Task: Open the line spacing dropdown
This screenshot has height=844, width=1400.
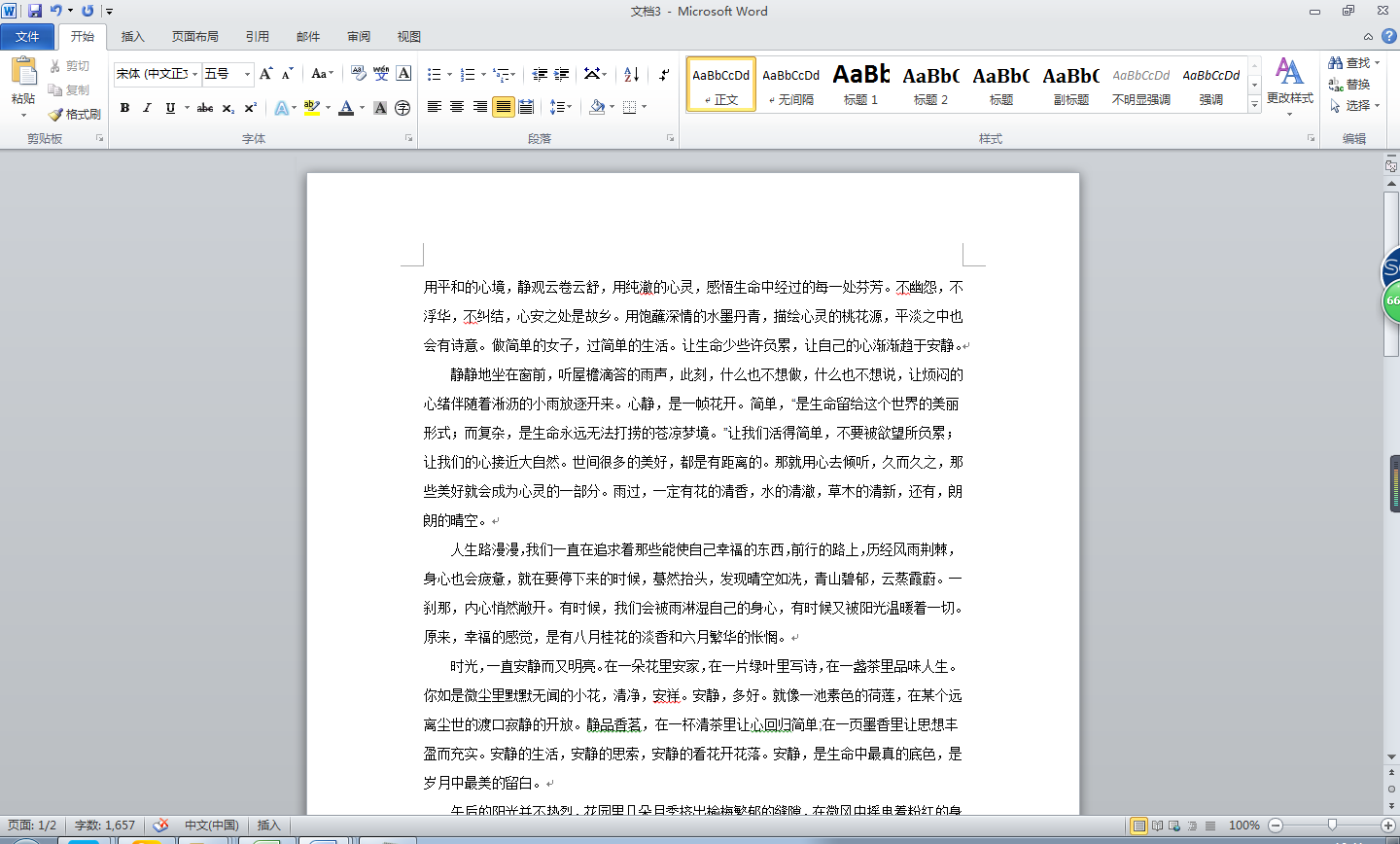Action: 561,107
